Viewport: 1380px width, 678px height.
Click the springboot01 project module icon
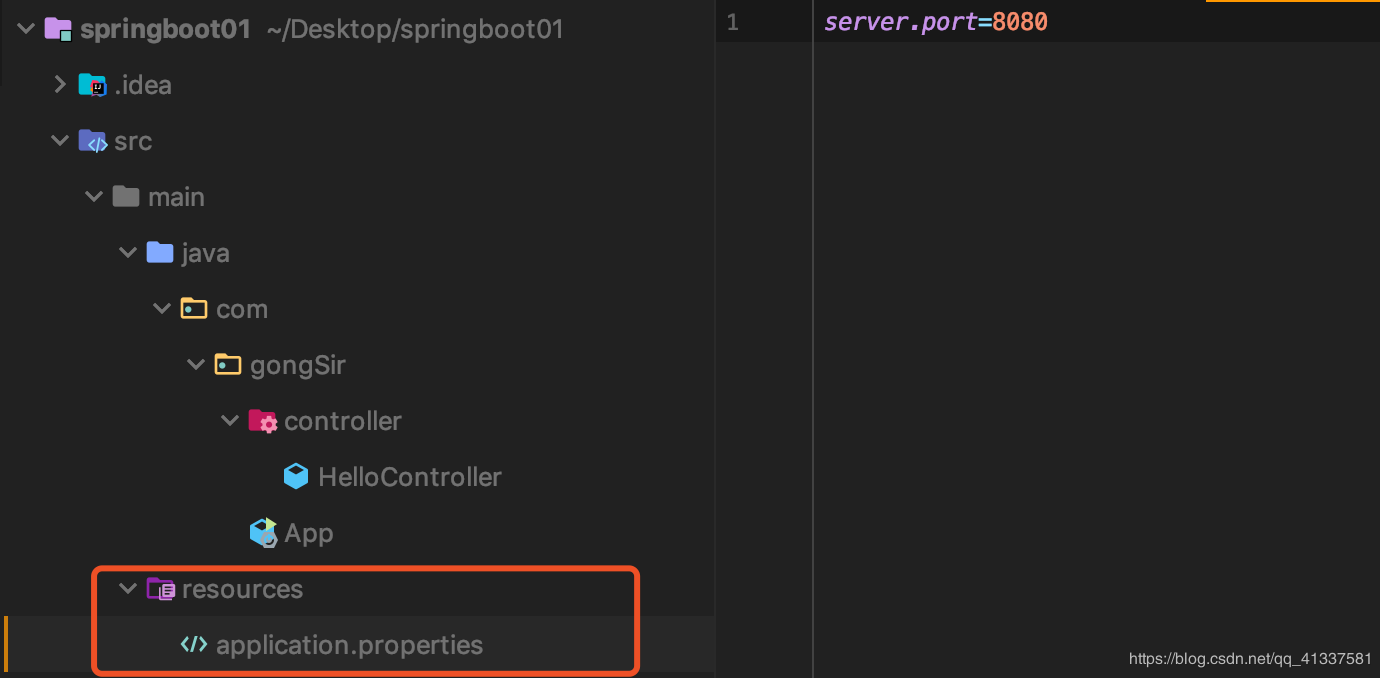pos(59,29)
